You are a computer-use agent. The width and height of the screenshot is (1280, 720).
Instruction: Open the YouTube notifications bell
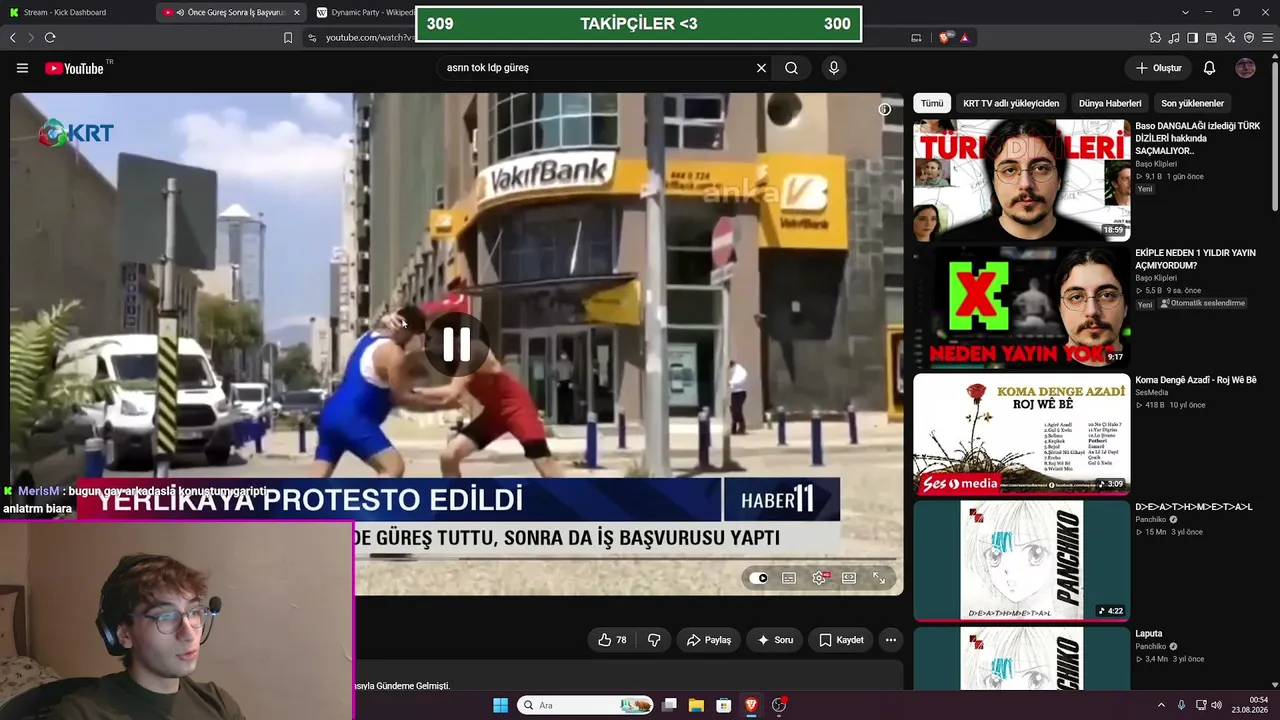[1209, 68]
